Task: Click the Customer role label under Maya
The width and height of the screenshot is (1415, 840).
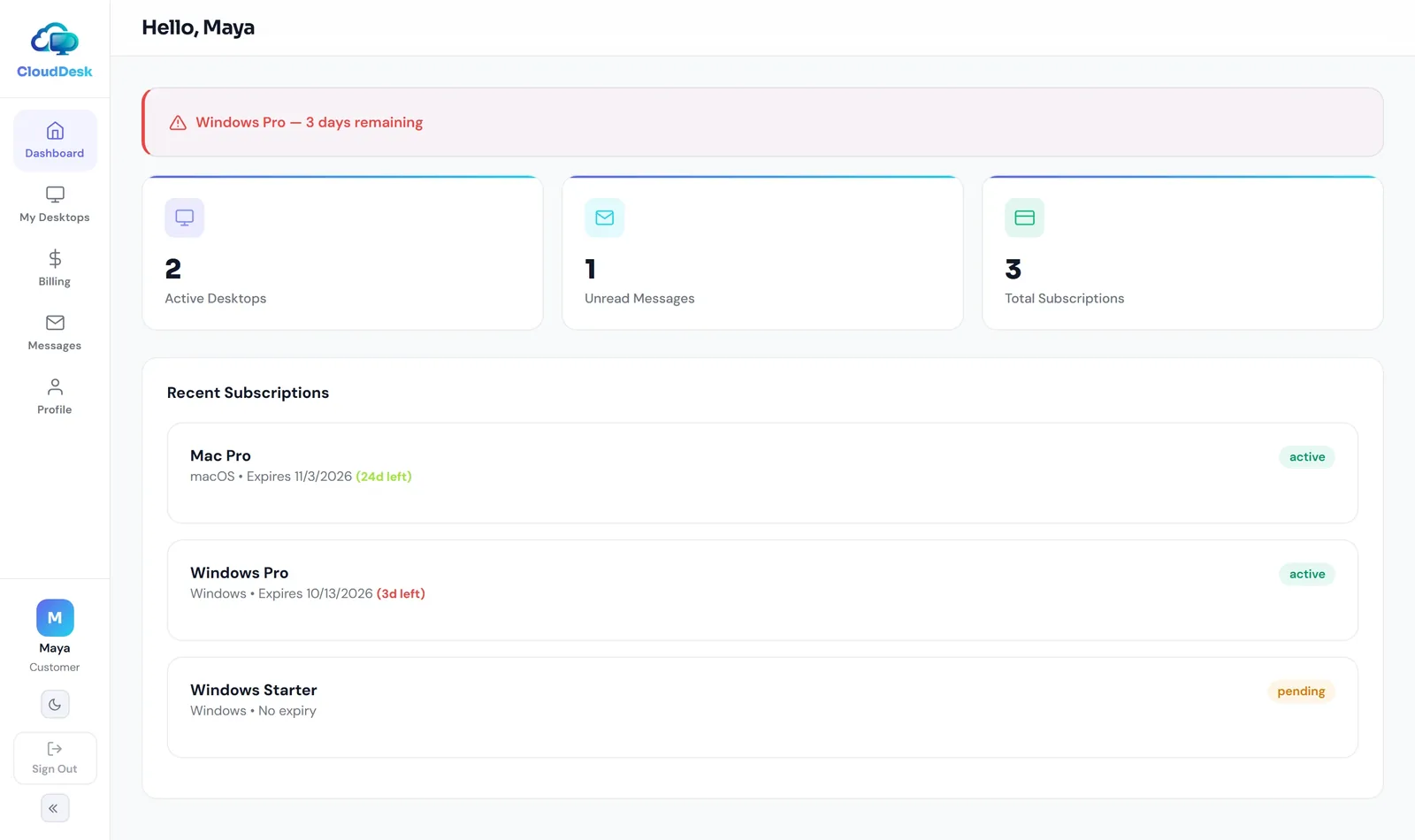Action: coord(55,668)
